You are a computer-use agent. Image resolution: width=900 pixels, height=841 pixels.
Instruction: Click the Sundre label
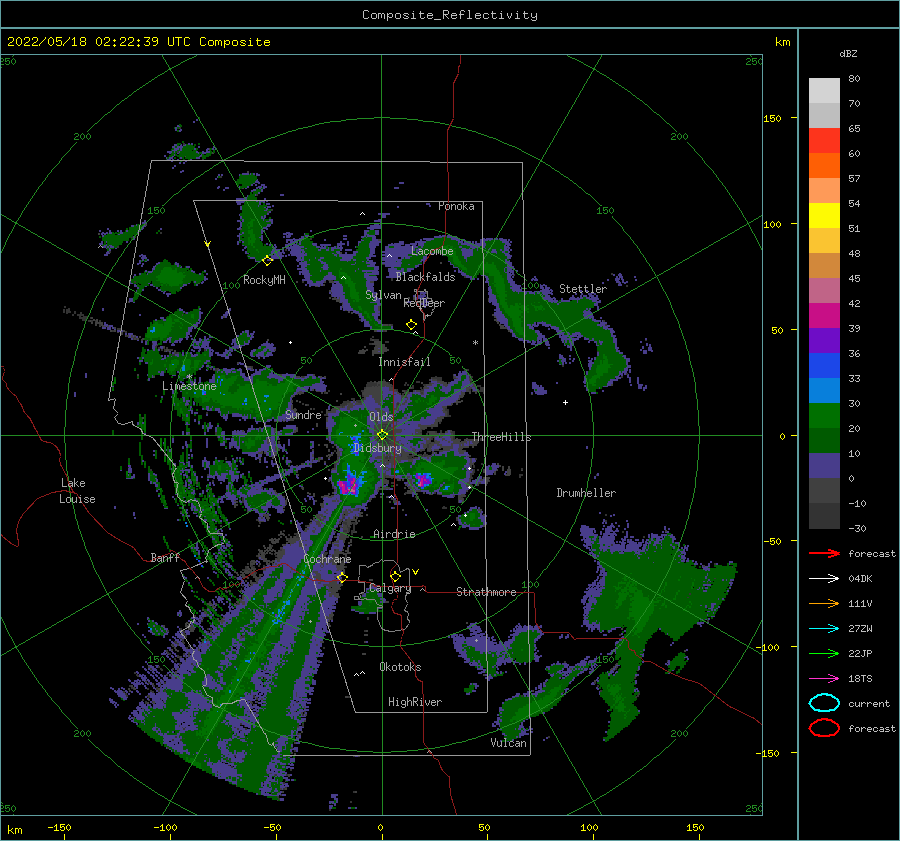coord(303,414)
